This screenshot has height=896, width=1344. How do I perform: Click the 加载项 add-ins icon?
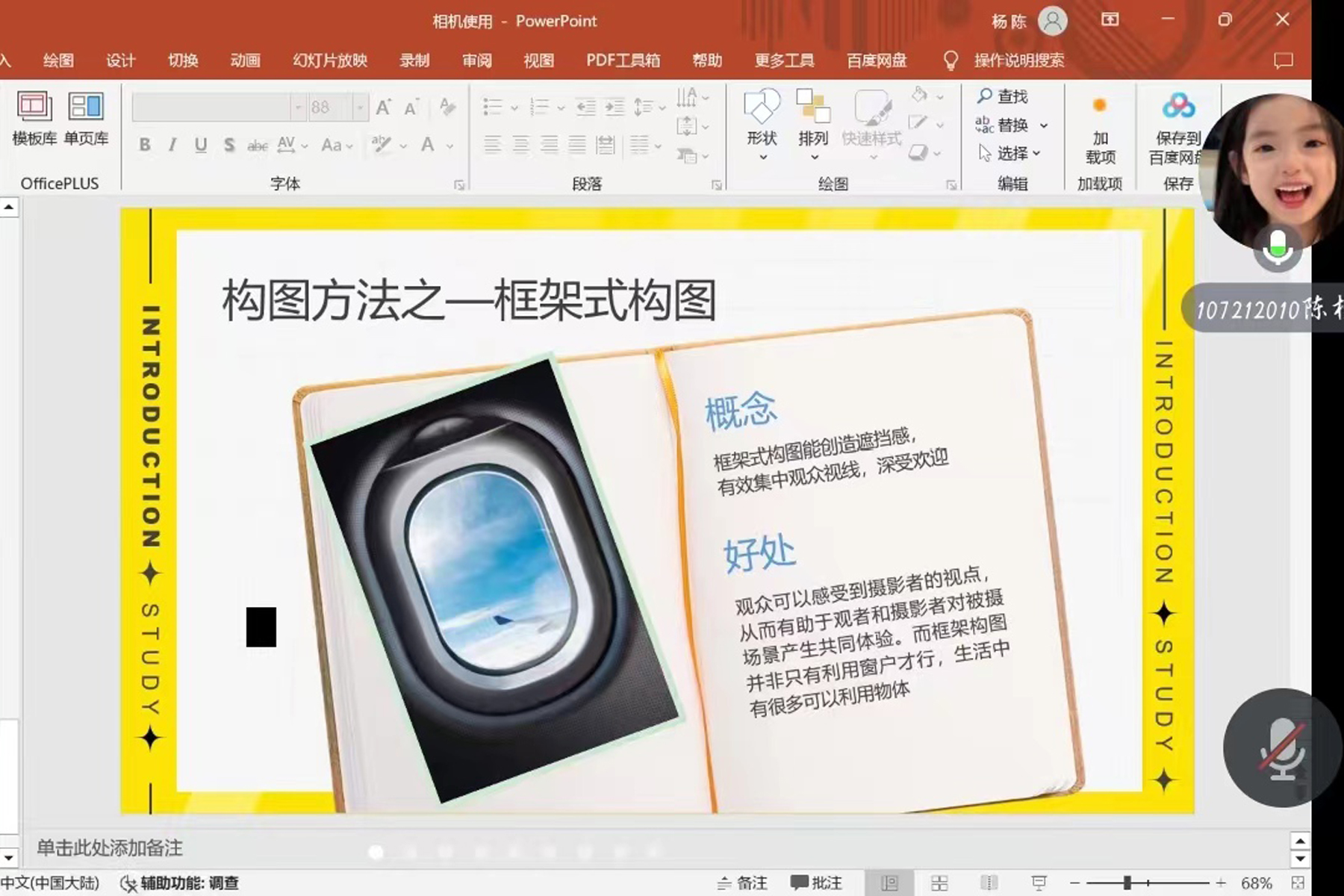coord(1099,107)
